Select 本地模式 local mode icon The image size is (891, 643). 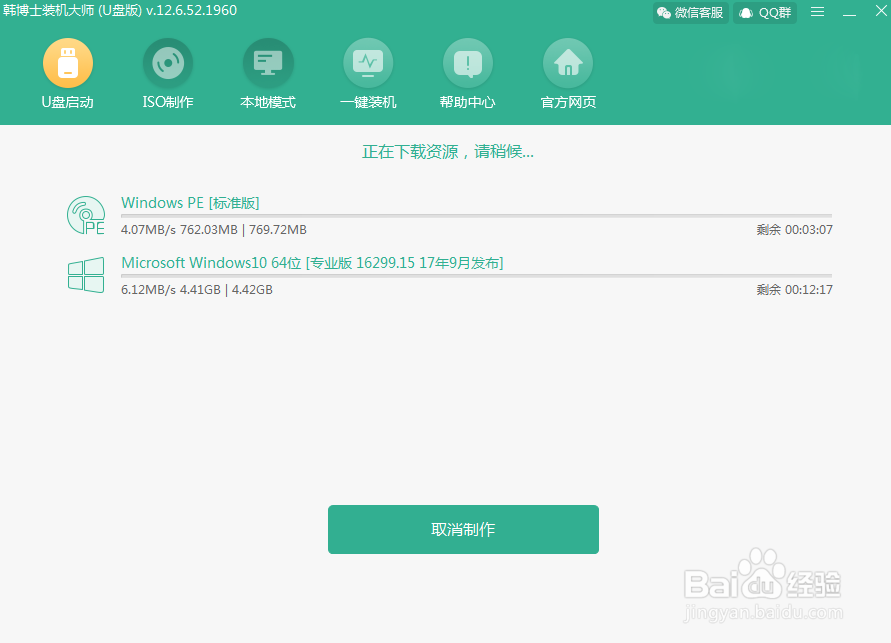point(268,63)
